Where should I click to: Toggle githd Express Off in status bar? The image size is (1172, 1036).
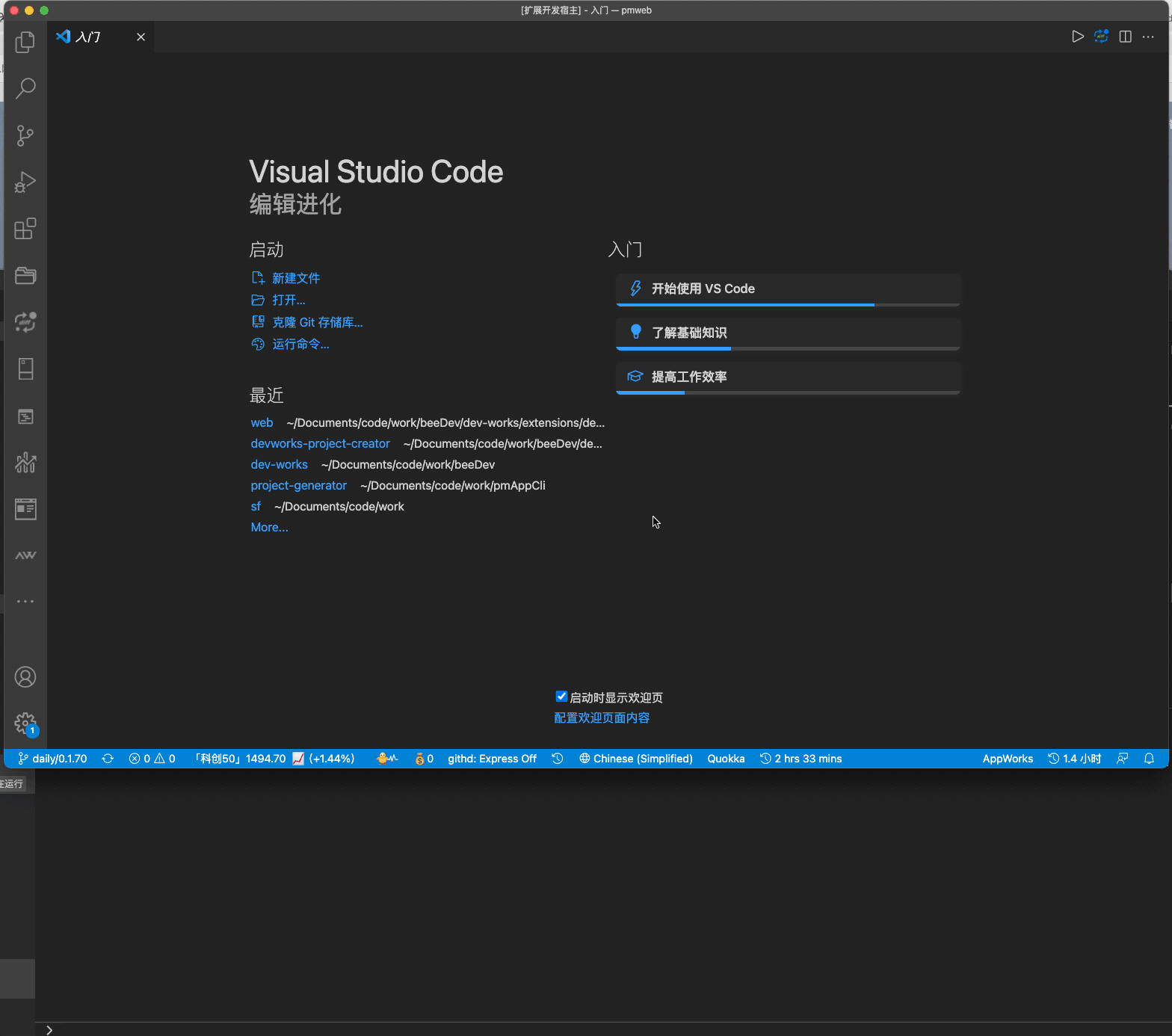click(x=492, y=759)
